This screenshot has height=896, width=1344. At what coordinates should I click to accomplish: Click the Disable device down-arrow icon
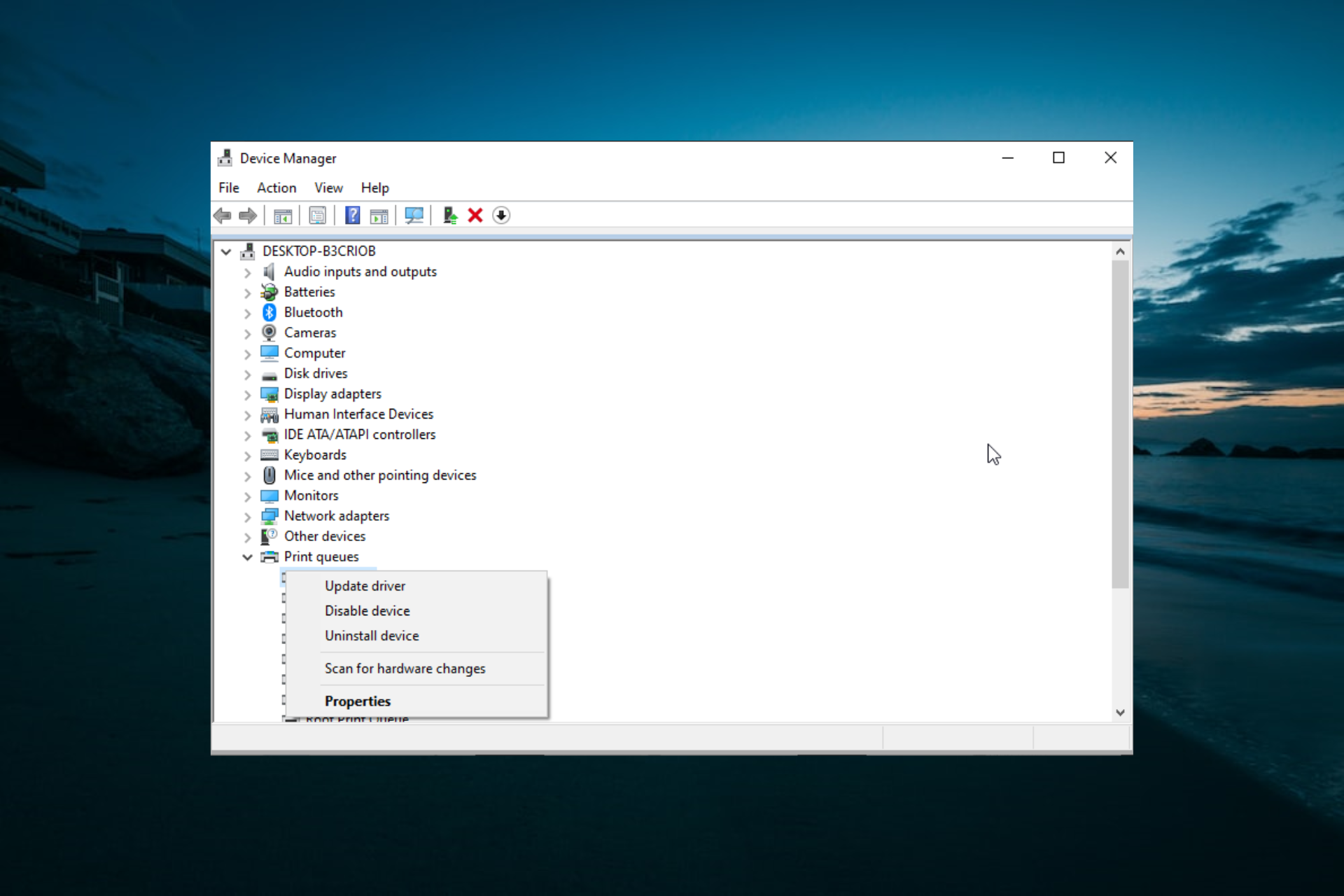click(x=501, y=216)
